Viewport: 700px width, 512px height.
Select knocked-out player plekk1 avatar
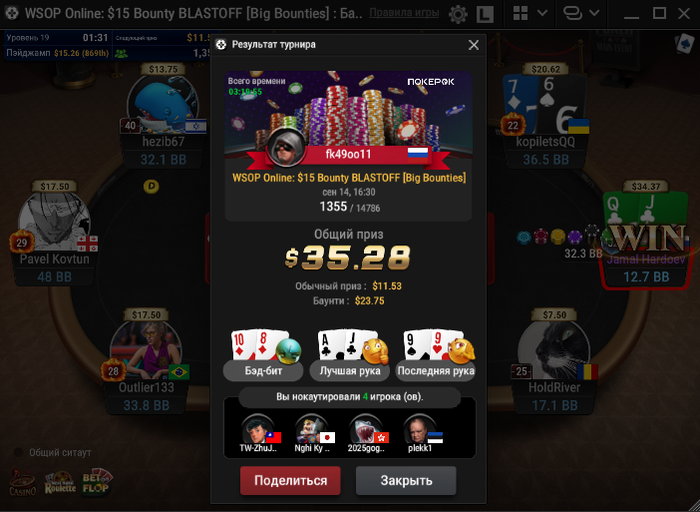(x=420, y=429)
